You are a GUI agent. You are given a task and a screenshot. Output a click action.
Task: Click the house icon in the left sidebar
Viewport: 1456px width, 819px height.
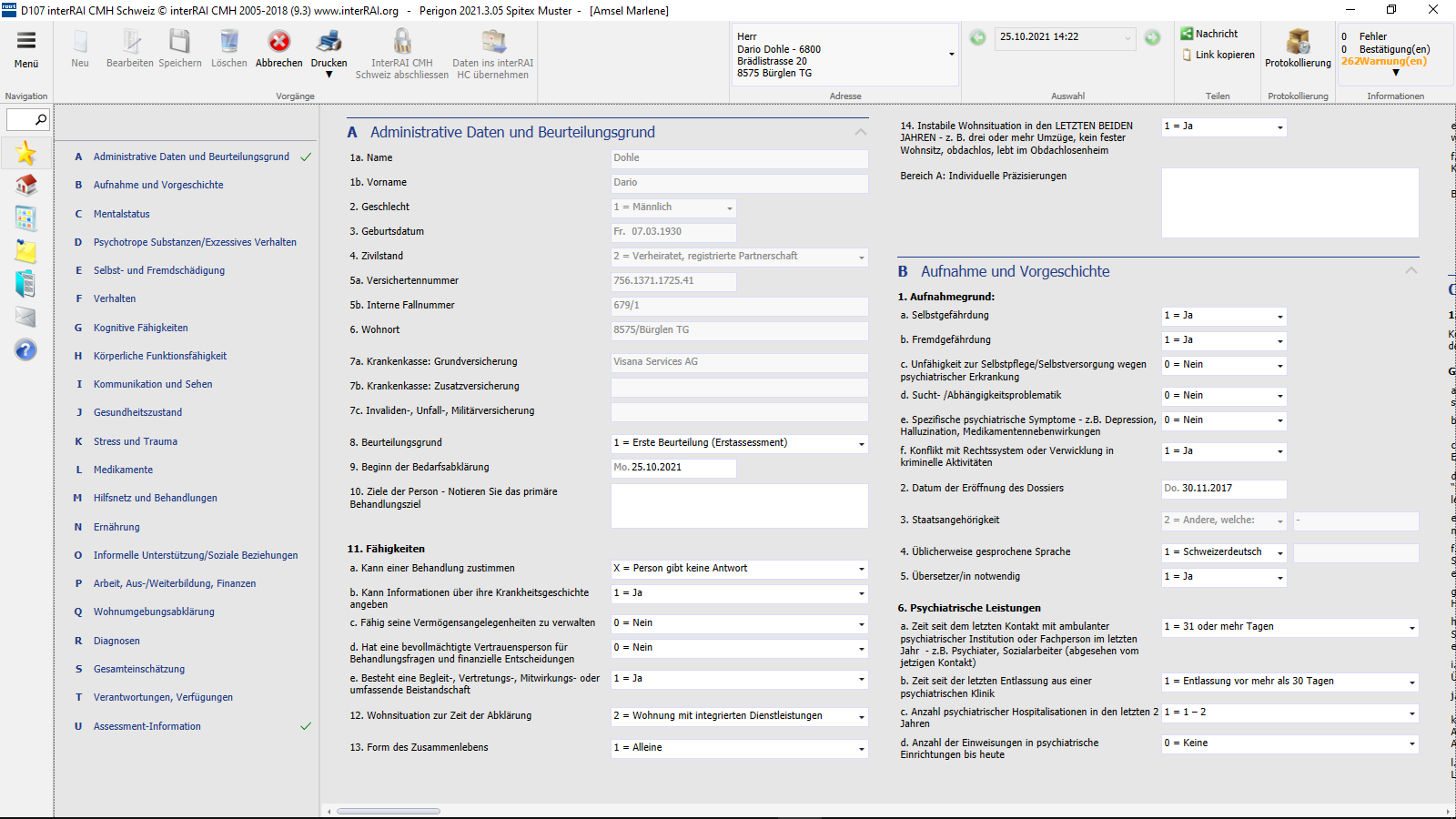pyautogui.click(x=25, y=185)
